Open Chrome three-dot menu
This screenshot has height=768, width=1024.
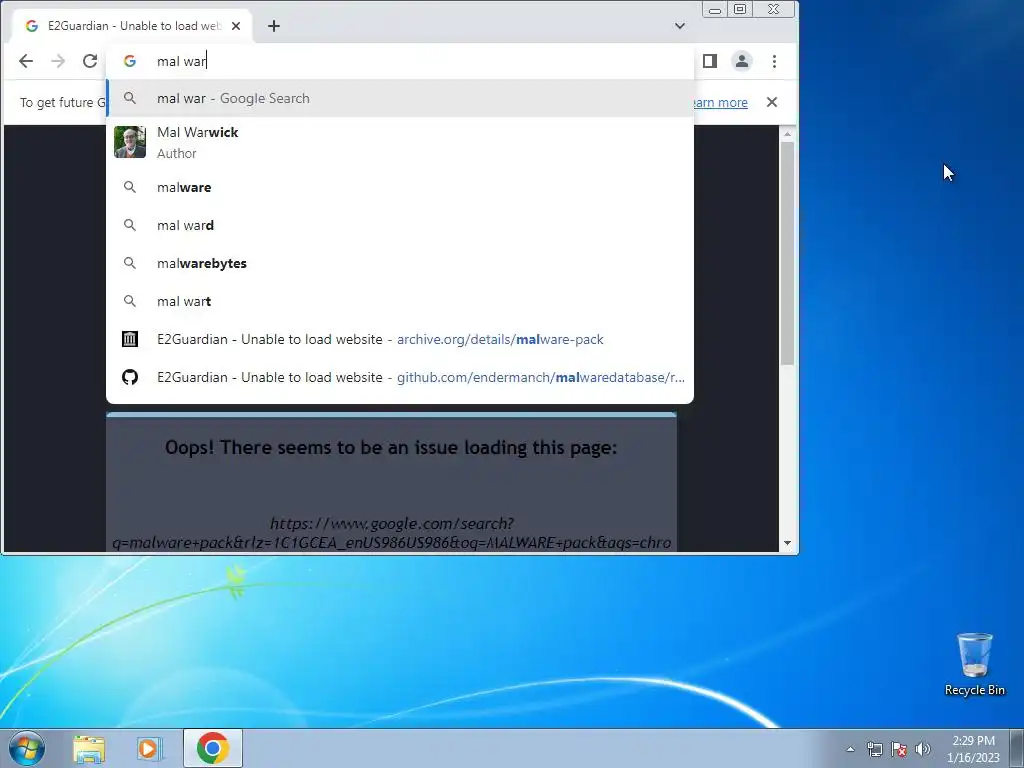[x=775, y=61]
